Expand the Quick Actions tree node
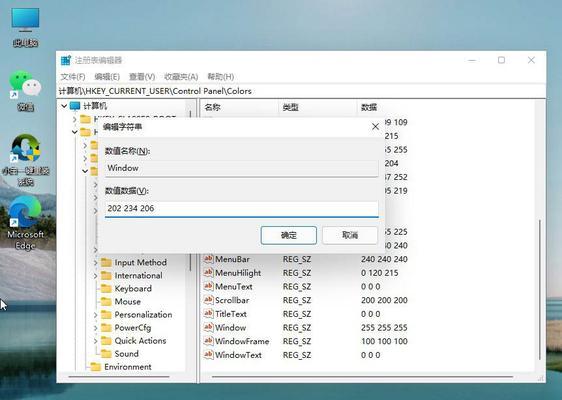Screen dimensions: 562x400 [x=95, y=341]
